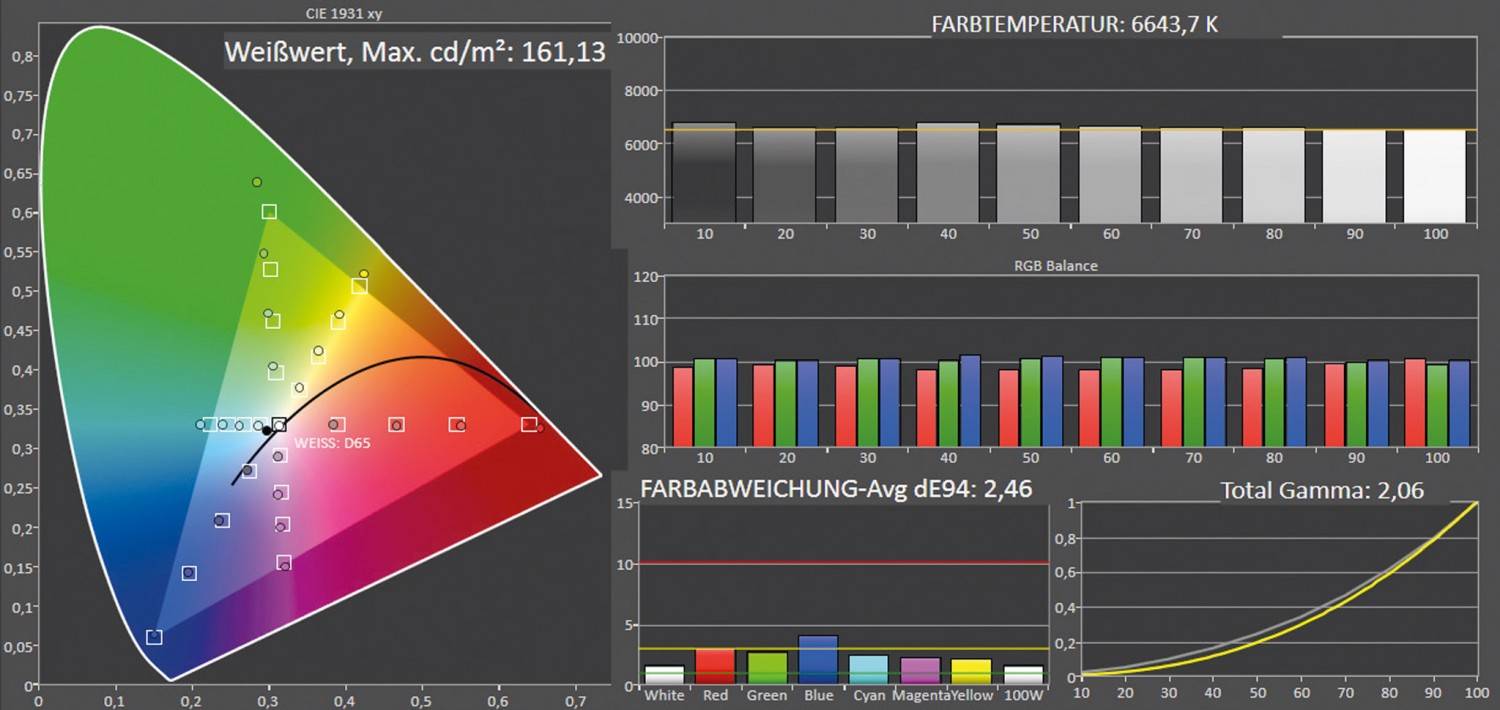Screen dimensions: 1500x710
Task: Select red bar at 100 in RGB Balance
Action: (1415, 403)
